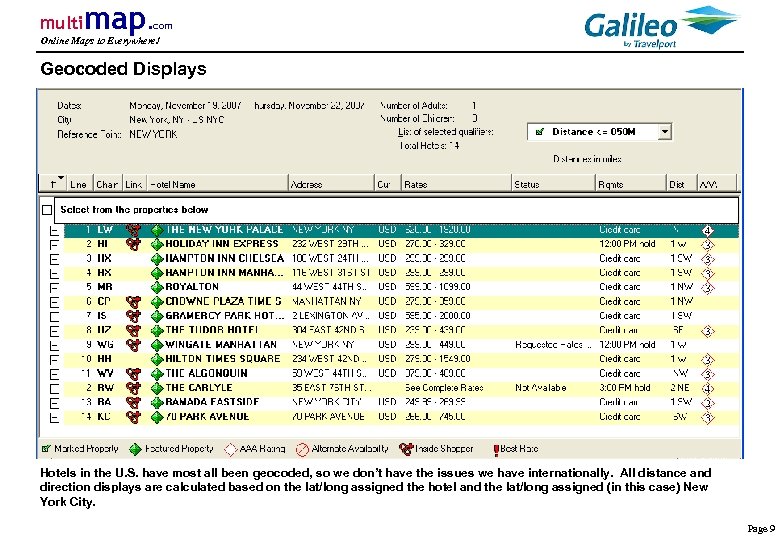
Task: Click Inside Shopper icon for New York Palace
Action: click(133, 230)
